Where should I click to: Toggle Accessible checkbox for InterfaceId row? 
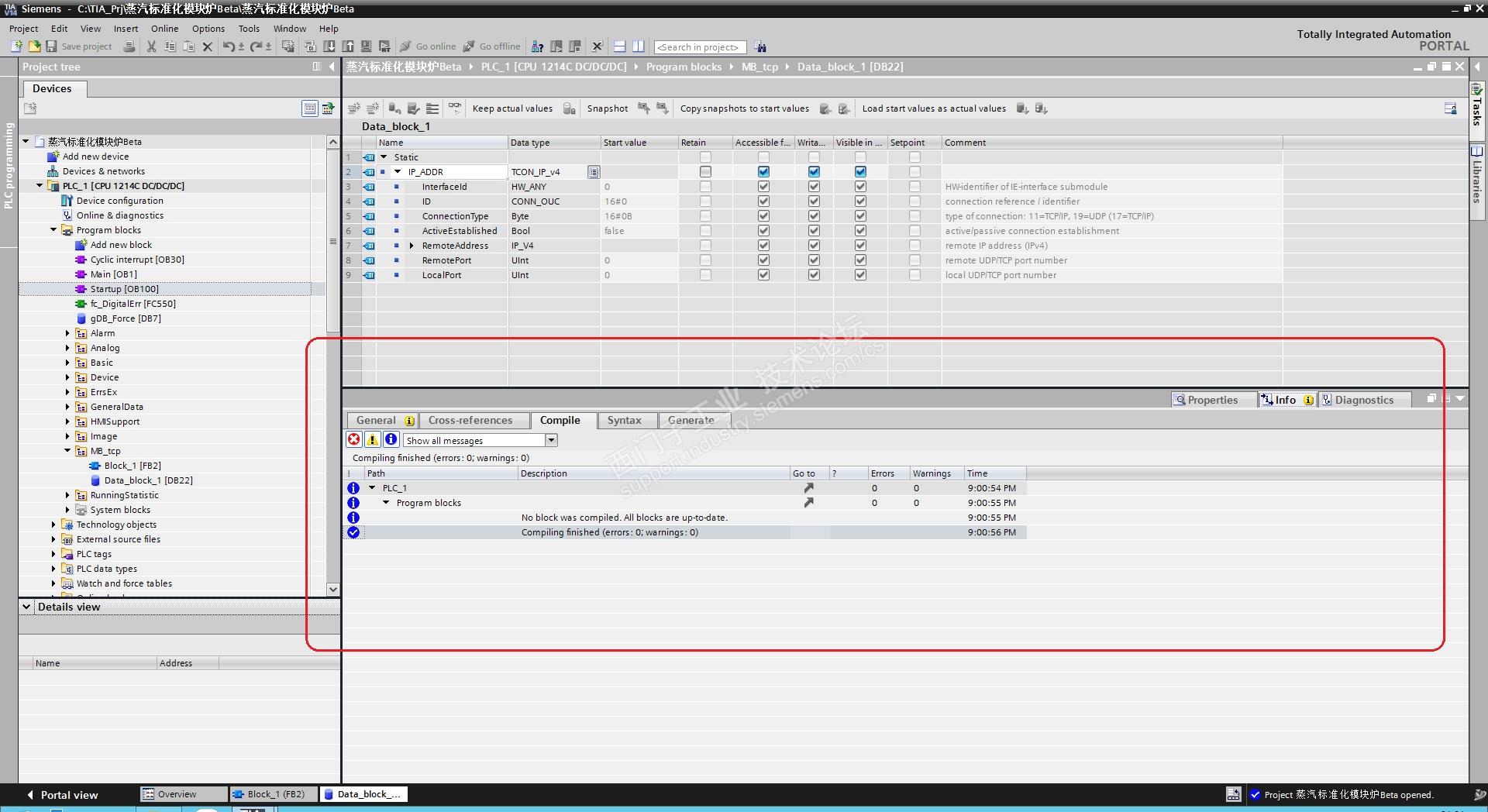763,186
